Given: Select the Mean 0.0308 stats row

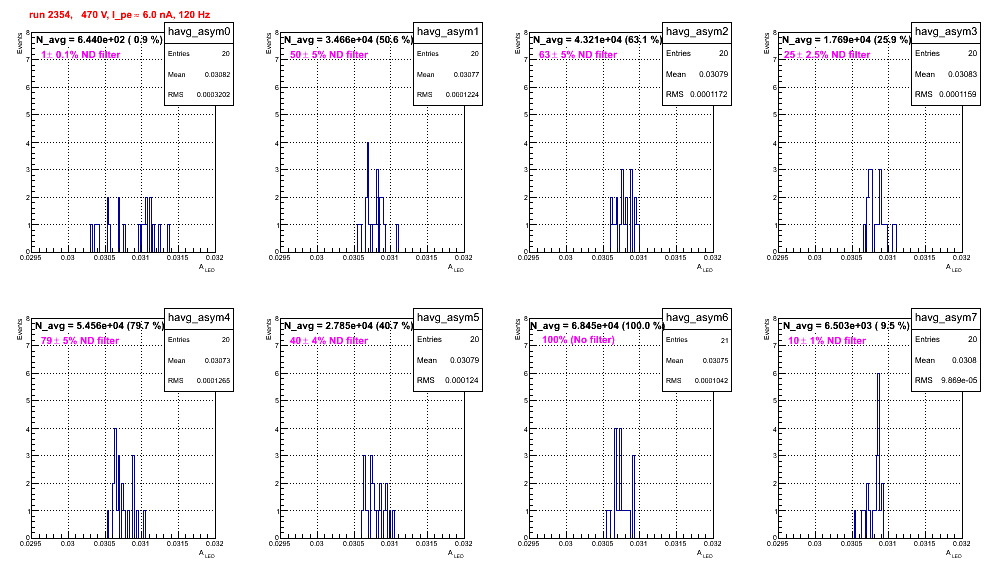Looking at the screenshot, I should pos(946,360).
